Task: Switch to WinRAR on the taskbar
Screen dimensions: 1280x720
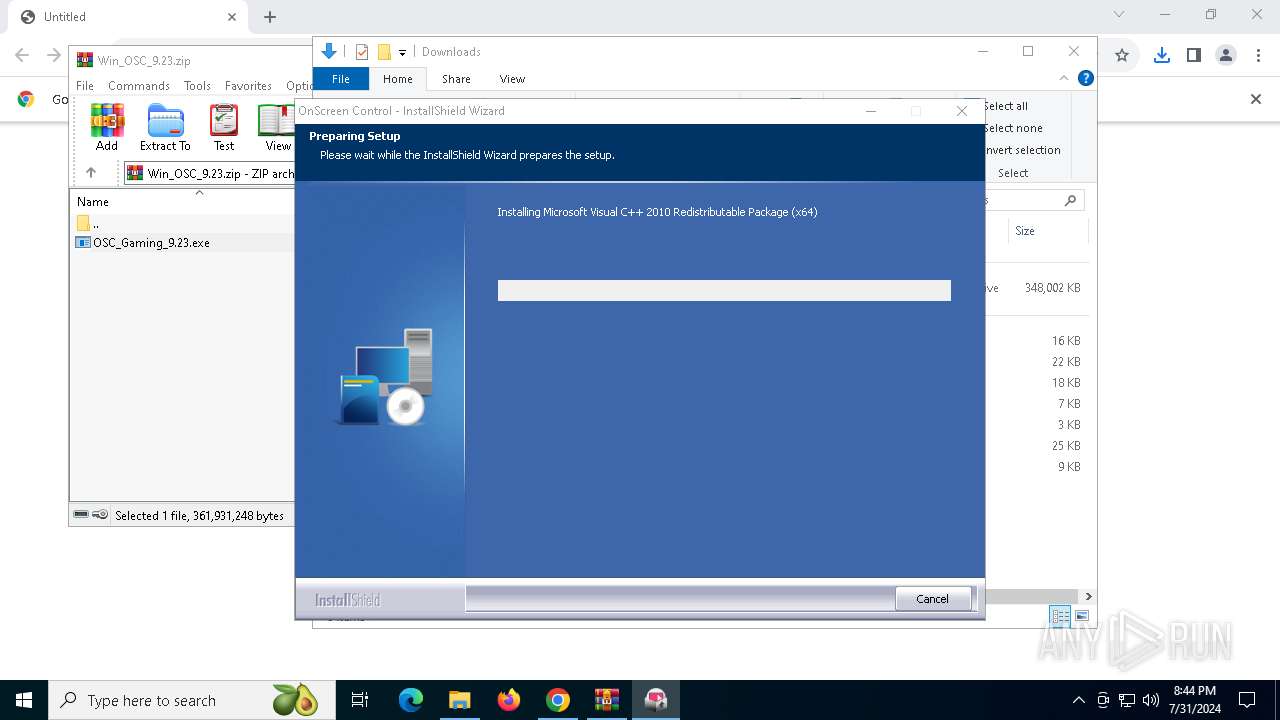Action: coord(607,700)
